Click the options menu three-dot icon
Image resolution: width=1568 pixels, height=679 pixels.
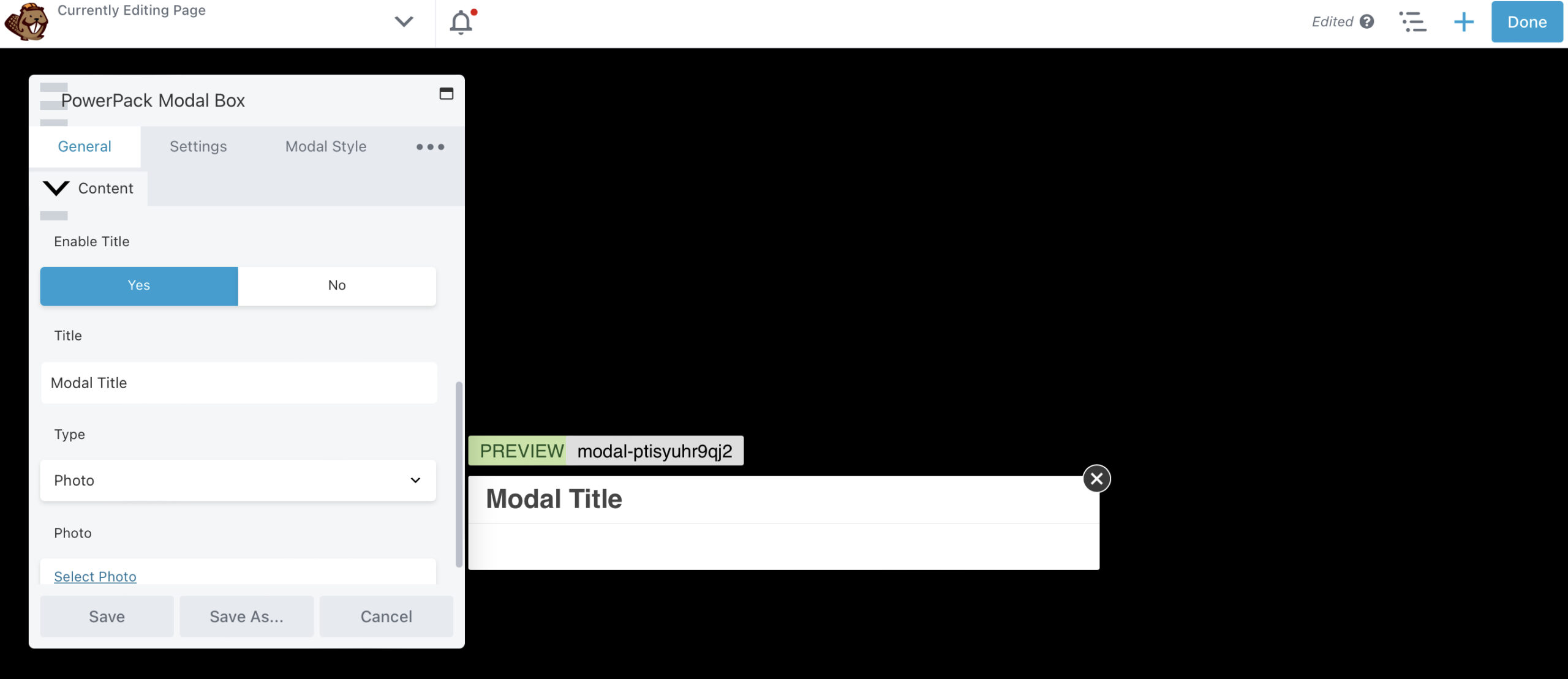[429, 147]
